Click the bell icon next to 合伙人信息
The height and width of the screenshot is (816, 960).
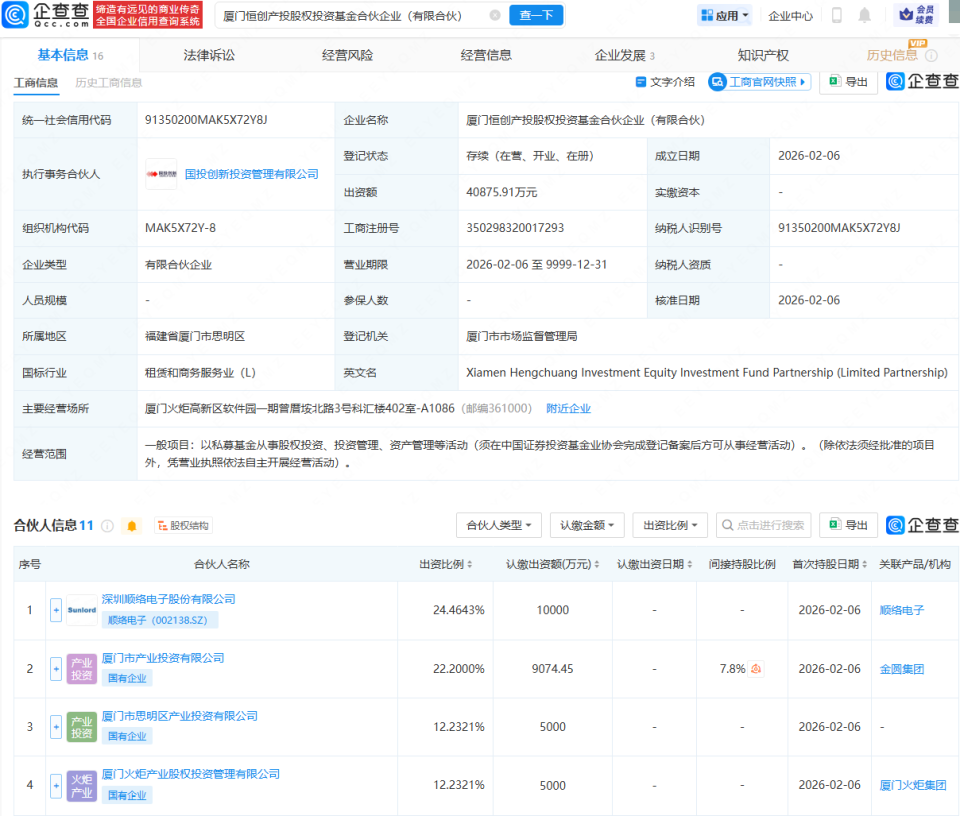click(131, 525)
